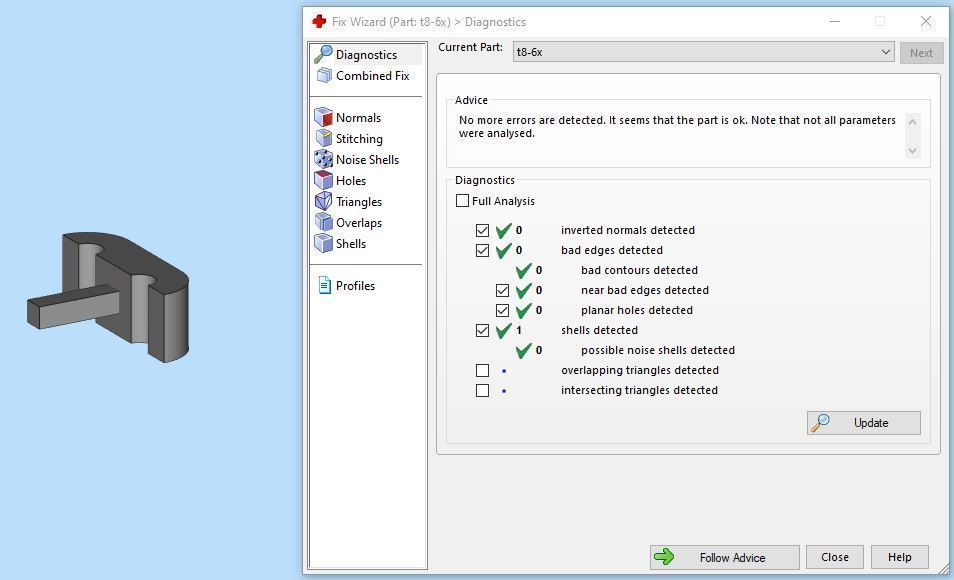This screenshot has width=954, height=580.
Task: Click Advice box scroll down arrow
Action: click(912, 150)
